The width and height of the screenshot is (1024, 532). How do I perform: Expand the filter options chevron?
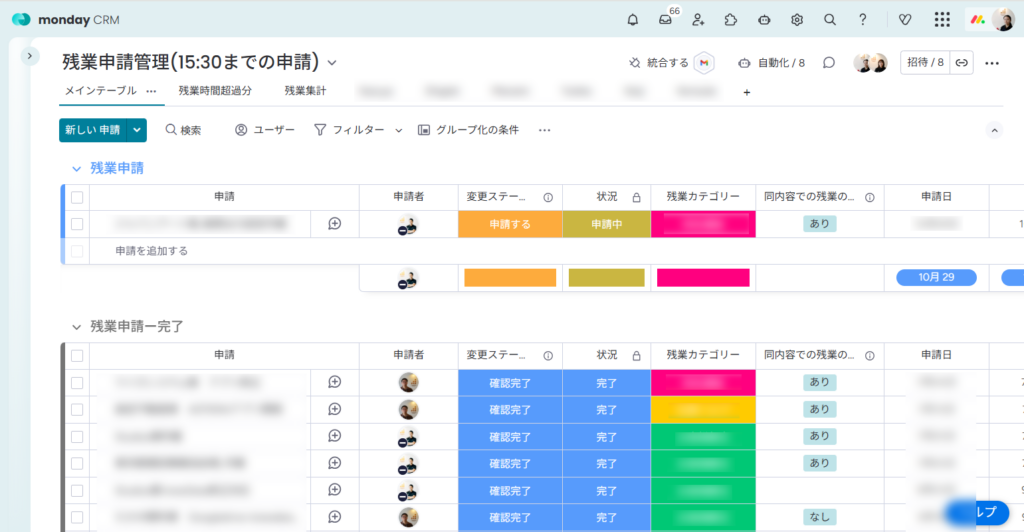point(398,130)
